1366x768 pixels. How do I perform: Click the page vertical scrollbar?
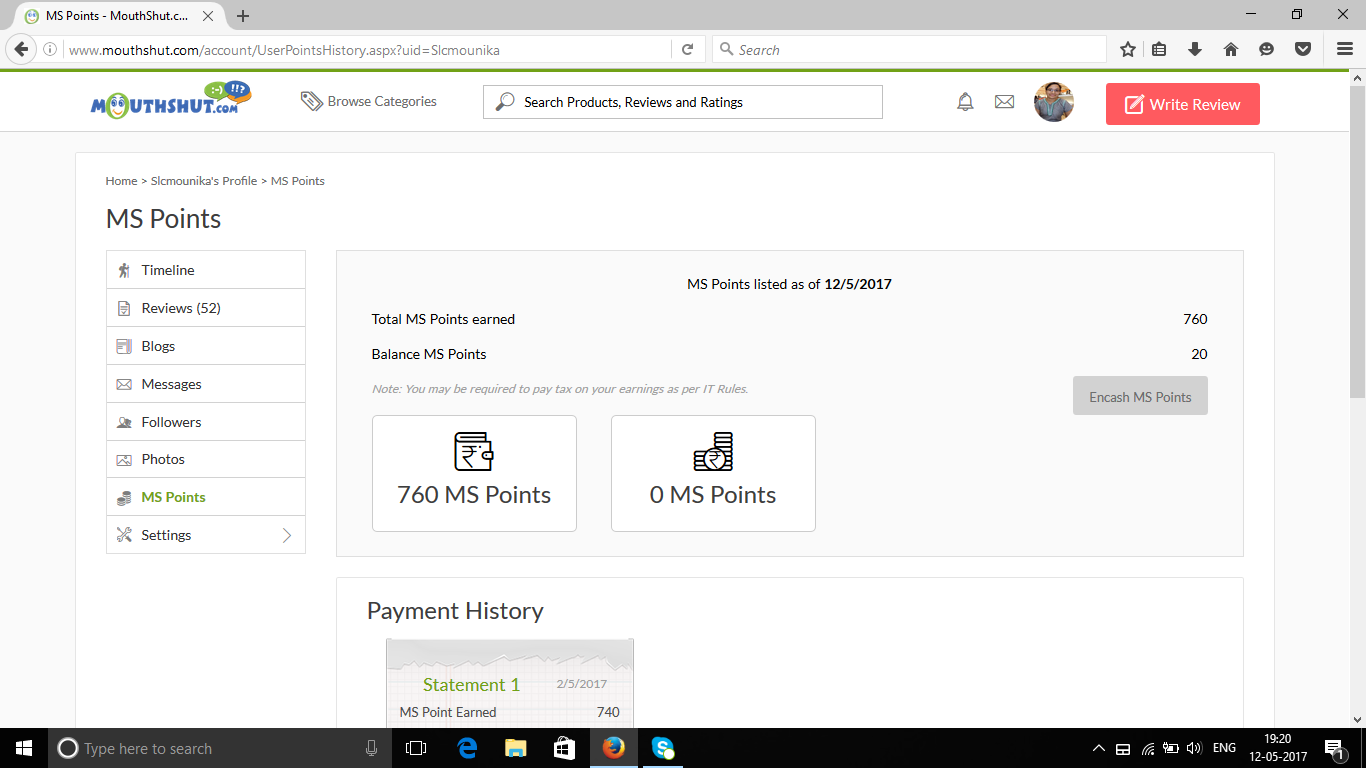(x=1357, y=240)
